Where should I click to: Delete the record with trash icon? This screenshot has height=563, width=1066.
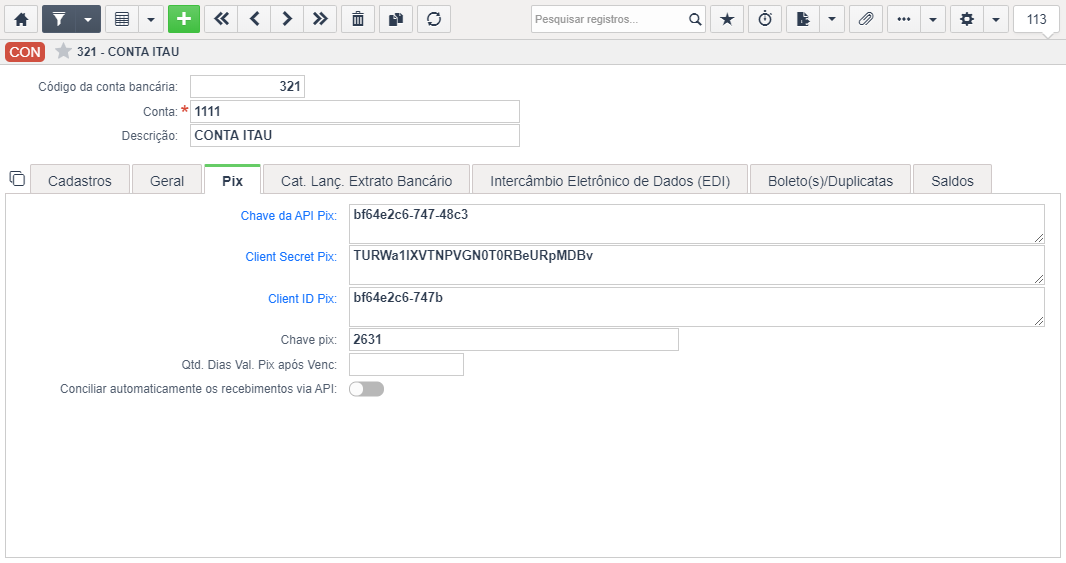click(x=358, y=19)
